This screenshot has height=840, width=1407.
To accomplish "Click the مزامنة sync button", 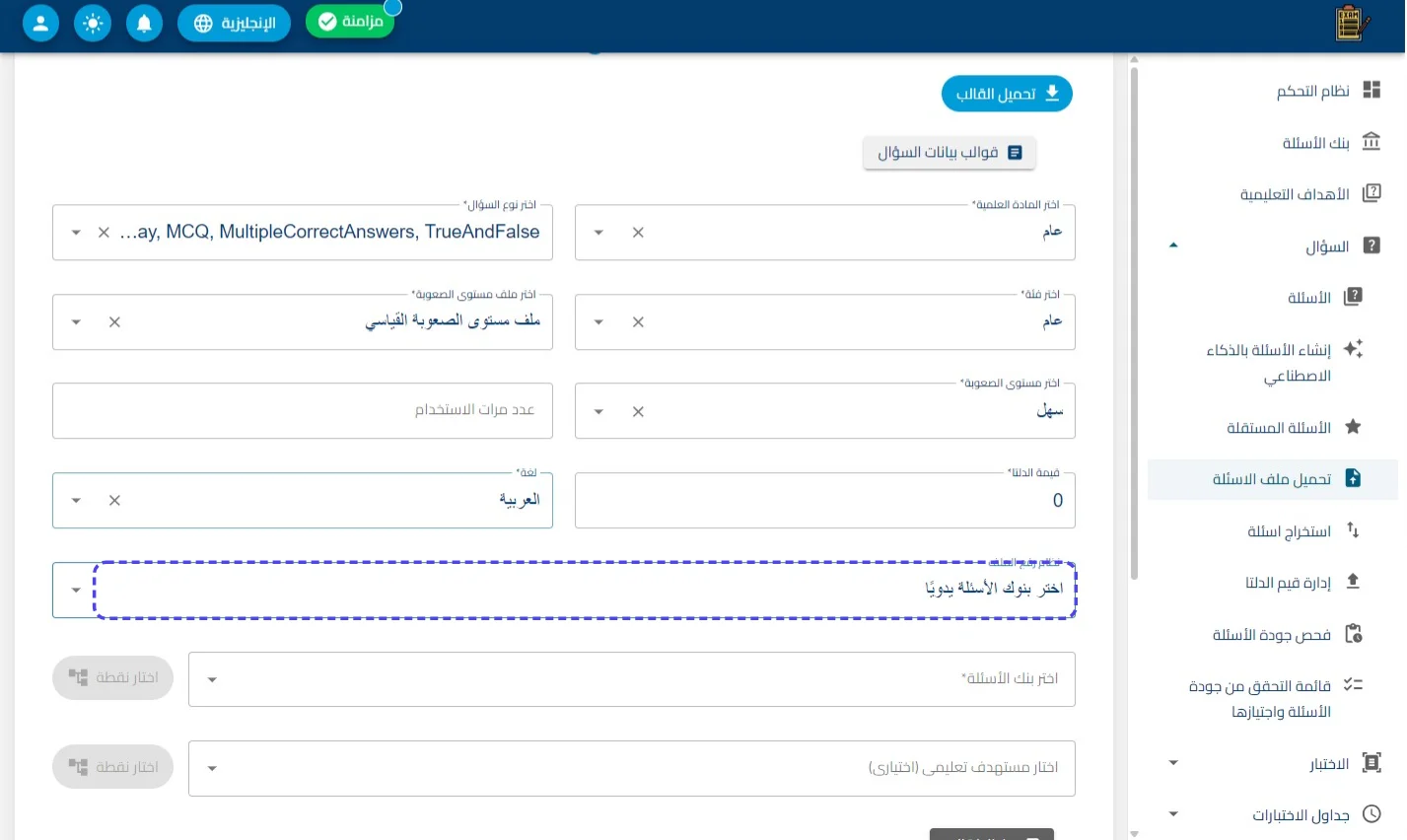I will (x=350, y=22).
